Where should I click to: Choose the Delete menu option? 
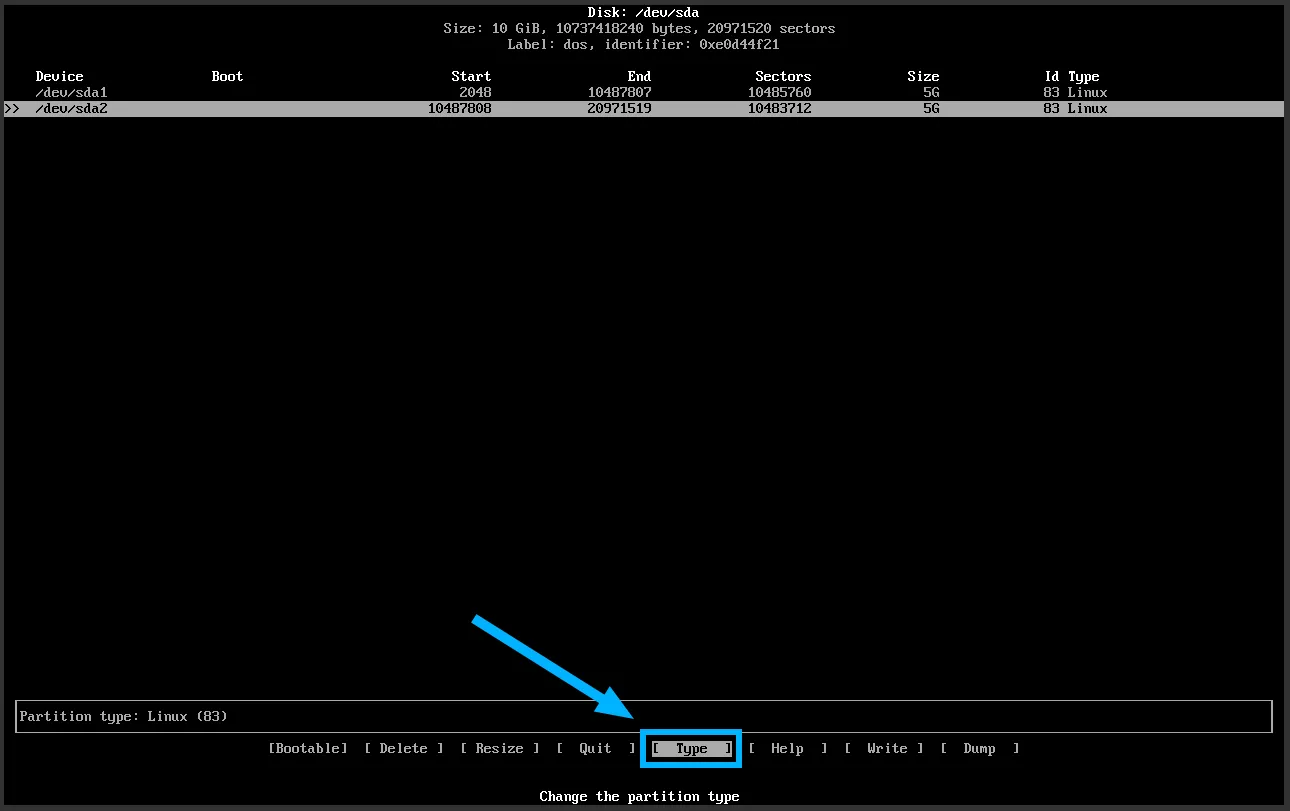click(403, 748)
